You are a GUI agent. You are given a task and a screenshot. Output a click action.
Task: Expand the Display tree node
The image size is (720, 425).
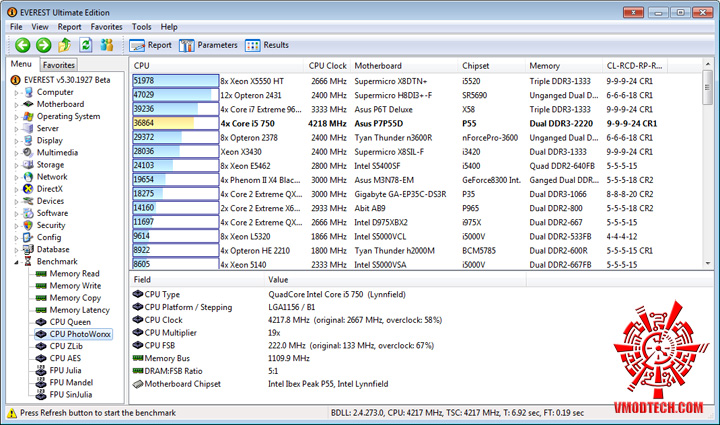pyautogui.click(x=17, y=141)
